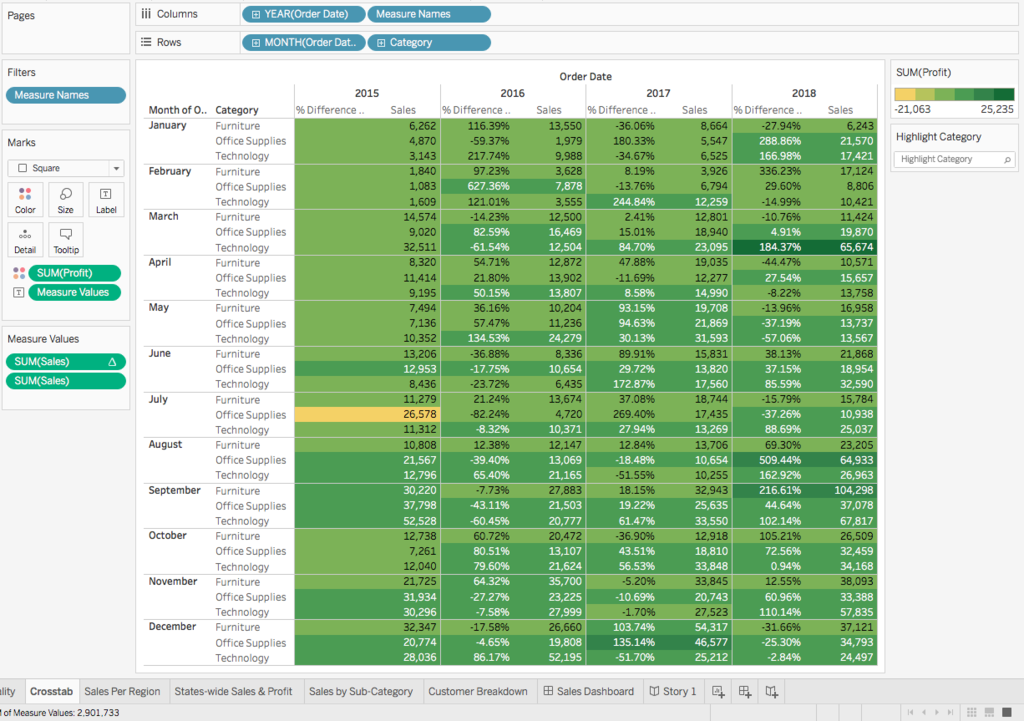Click the % Difference header under 2016
The width and height of the screenshot is (1024, 721).
click(476, 110)
